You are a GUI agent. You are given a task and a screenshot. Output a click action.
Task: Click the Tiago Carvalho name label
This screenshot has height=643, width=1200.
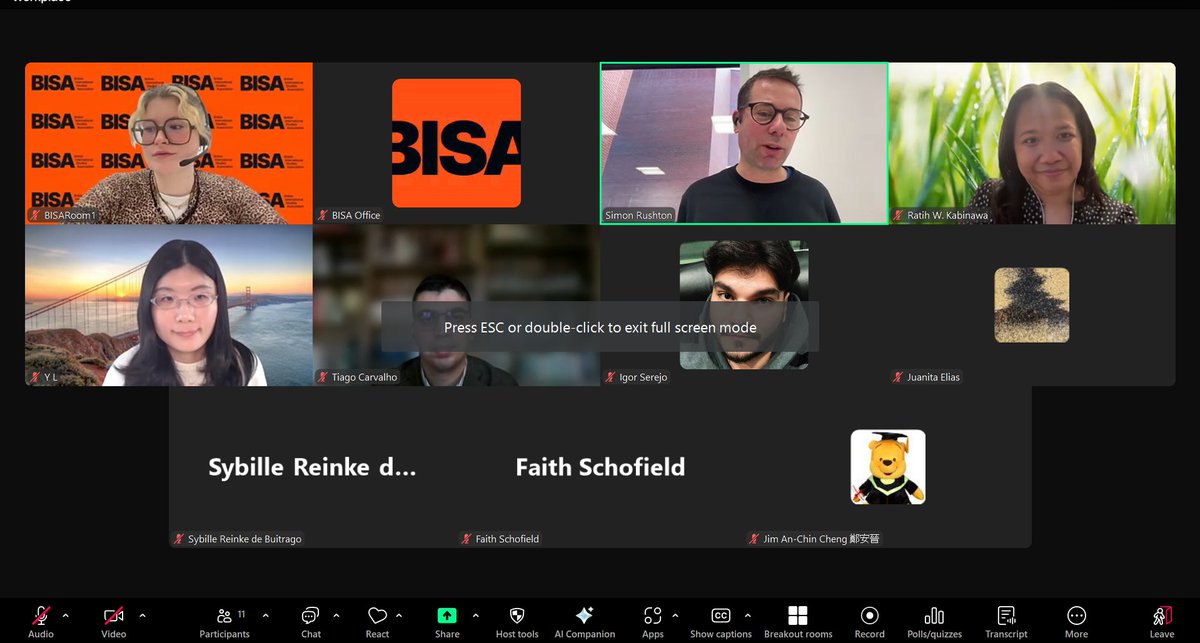364,377
